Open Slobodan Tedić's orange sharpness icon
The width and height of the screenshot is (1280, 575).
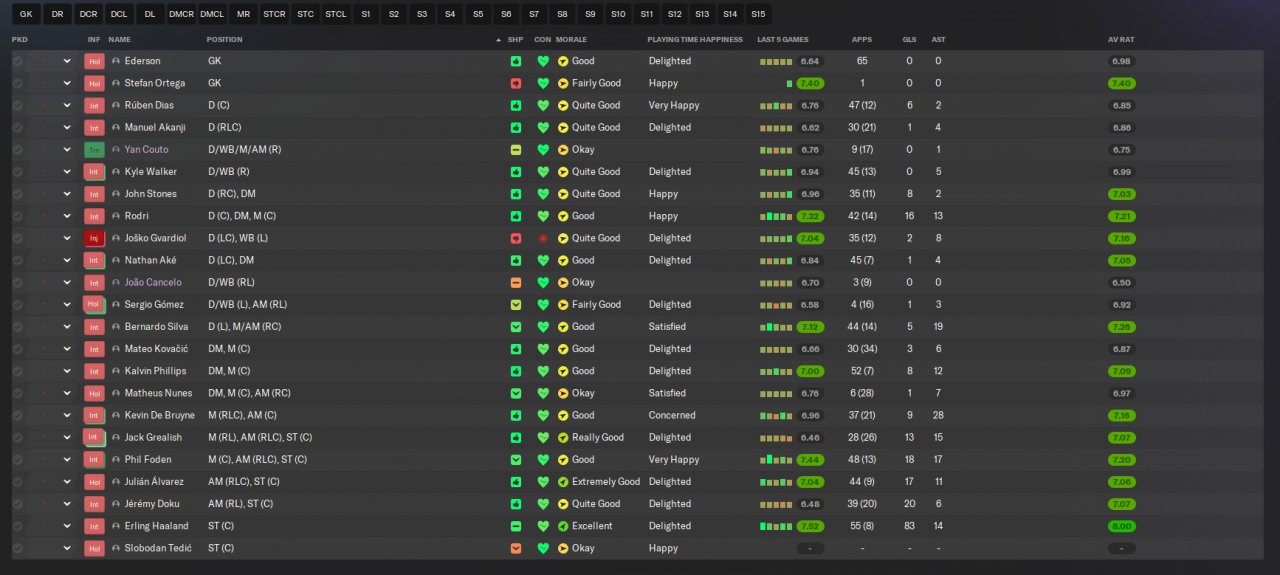[516, 548]
